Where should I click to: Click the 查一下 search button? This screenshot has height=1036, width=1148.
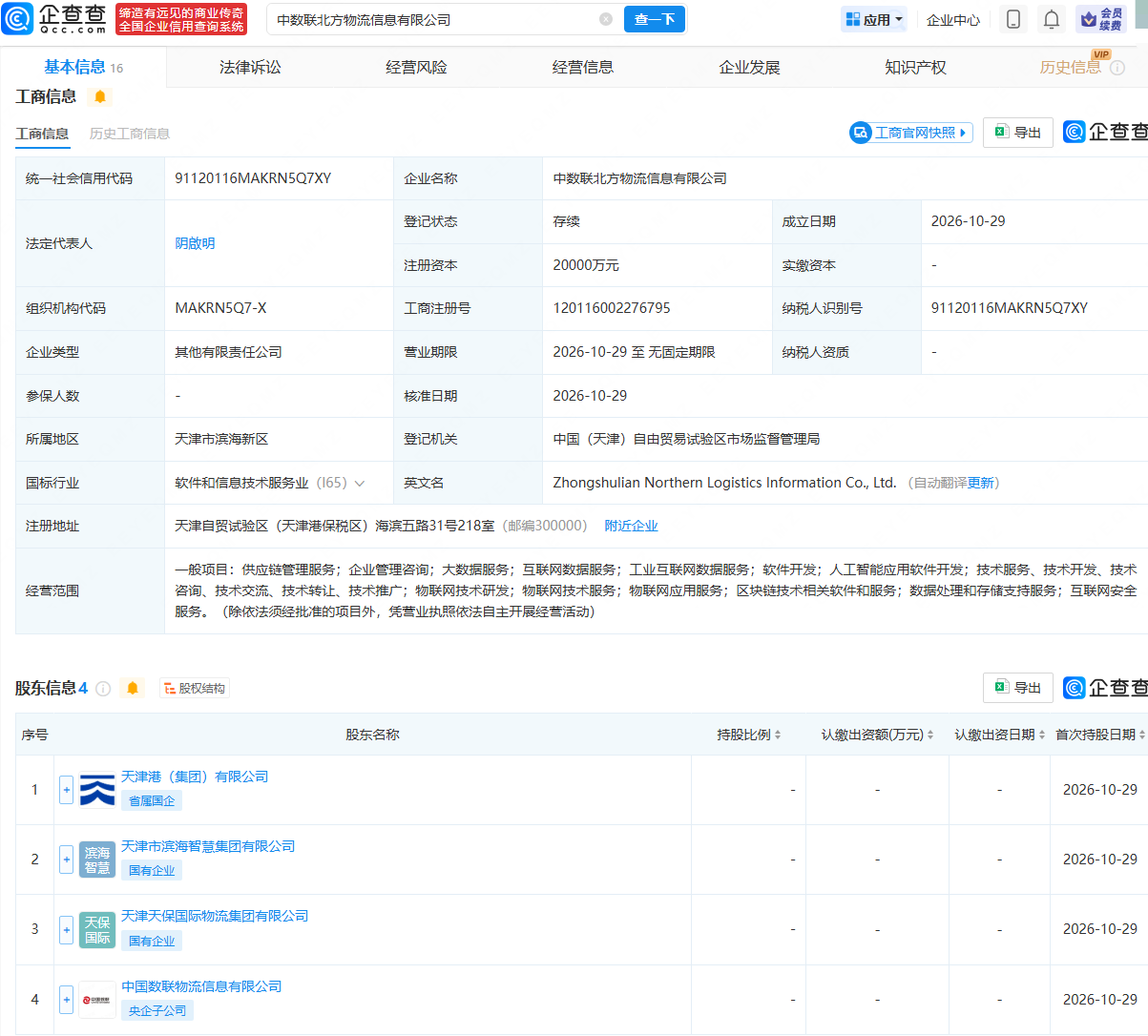coord(655,19)
